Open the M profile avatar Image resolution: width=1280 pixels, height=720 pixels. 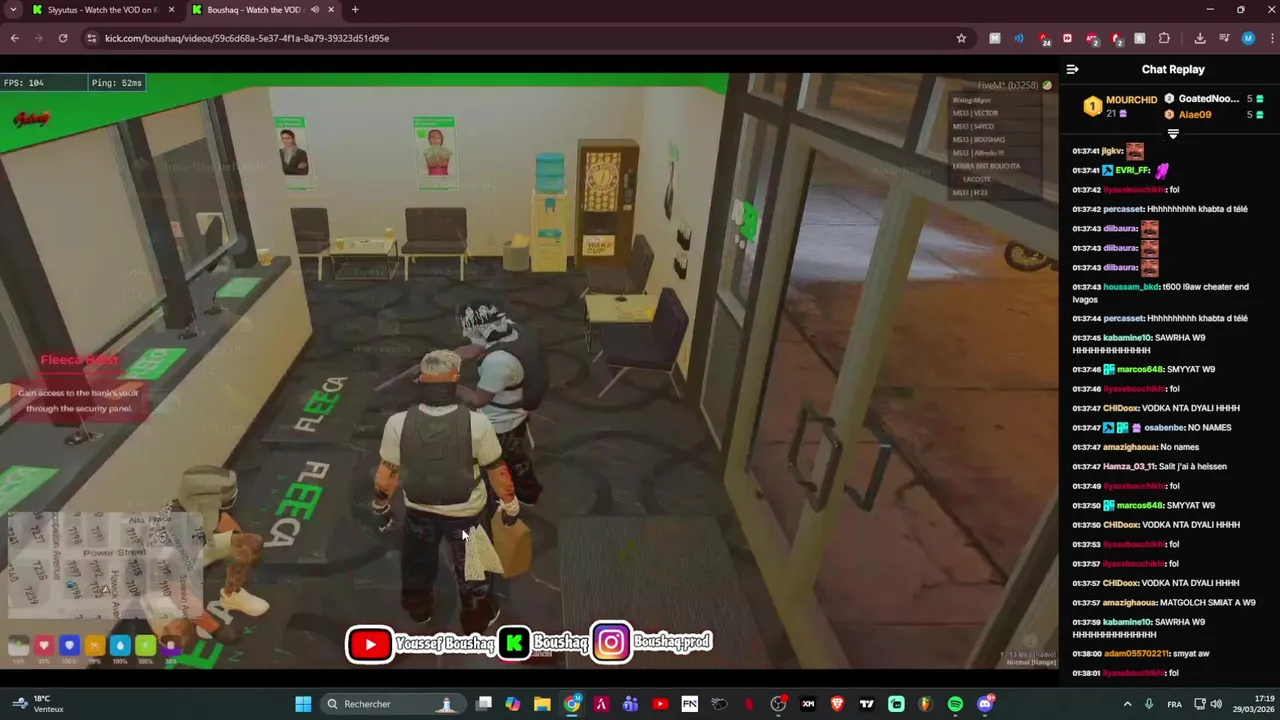pos(1248,38)
